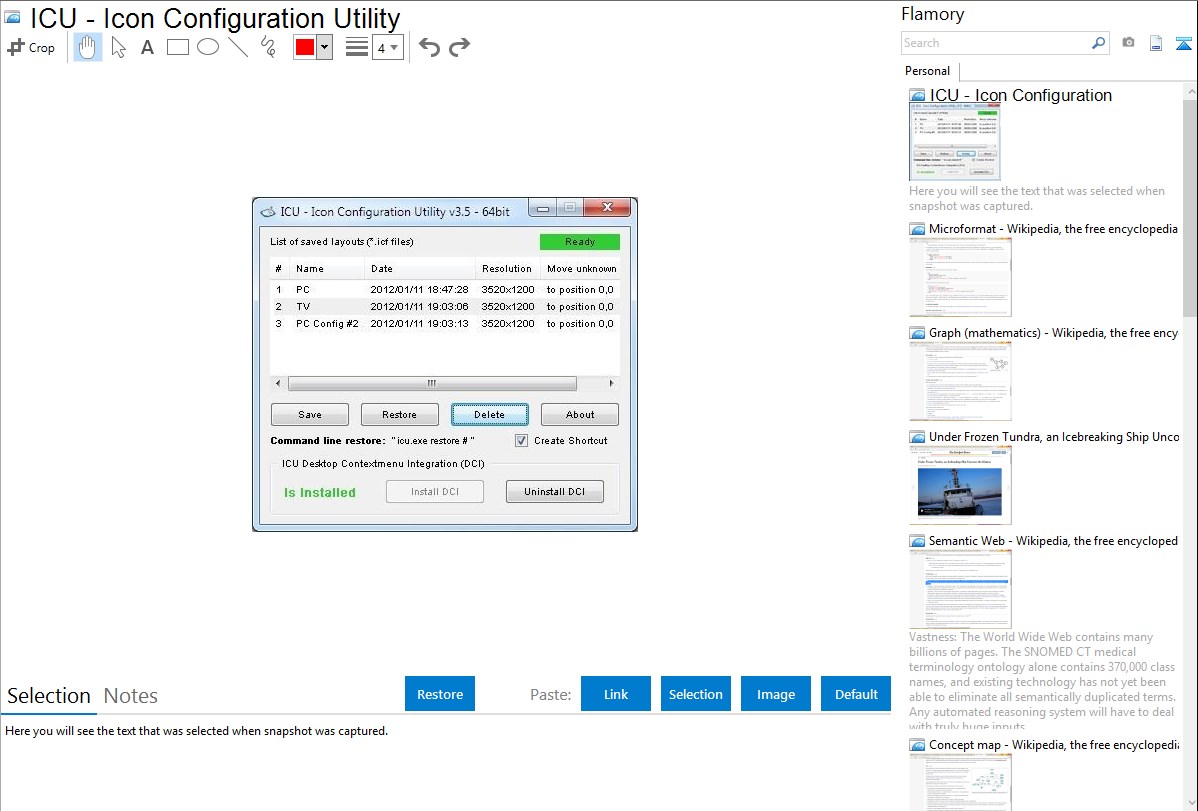Click the Date column header
The image size is (1198, 811).
419,268
